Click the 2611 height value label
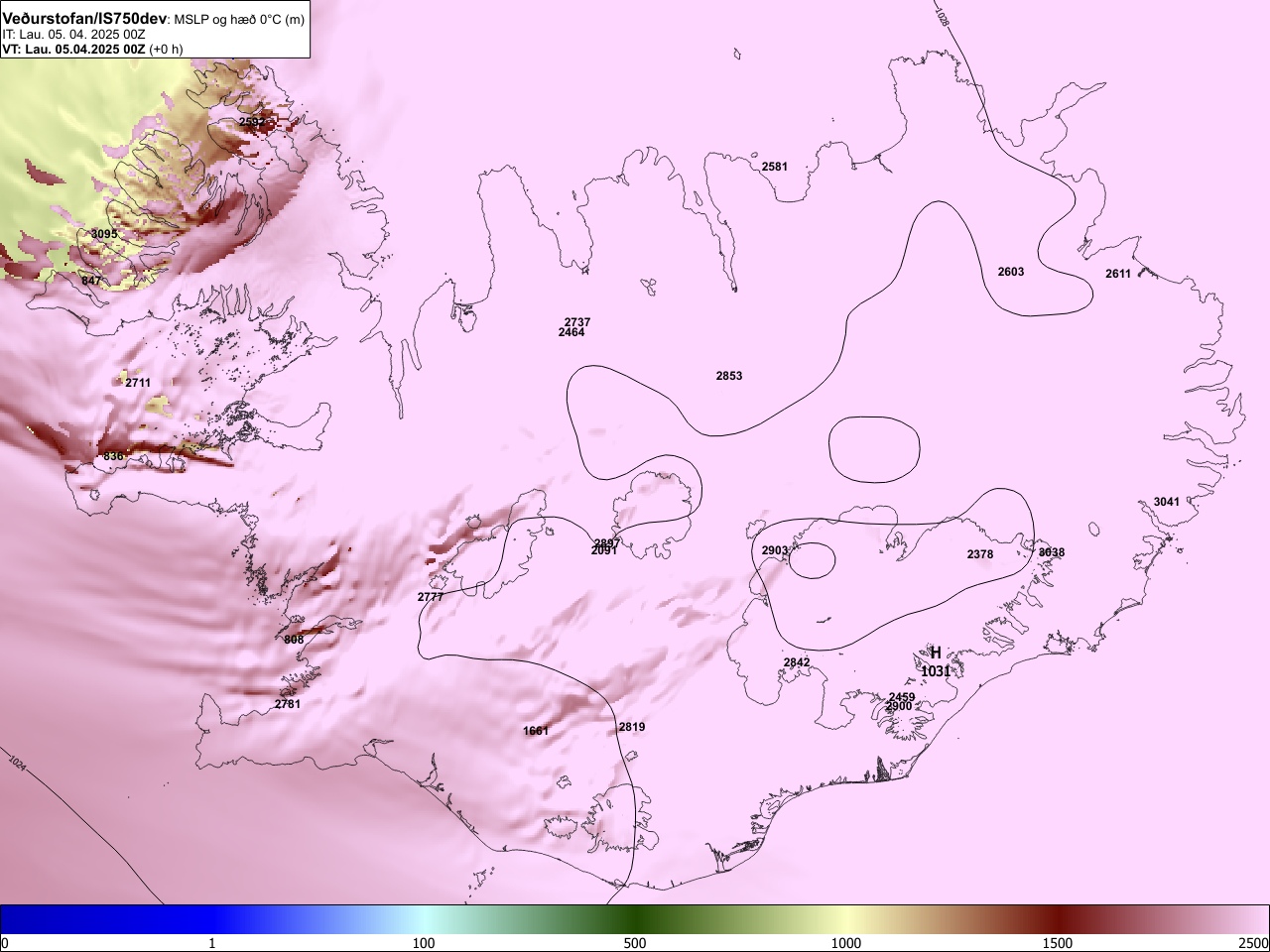The height and width of the screenshot is (952, 1270). click(1118, 274)
